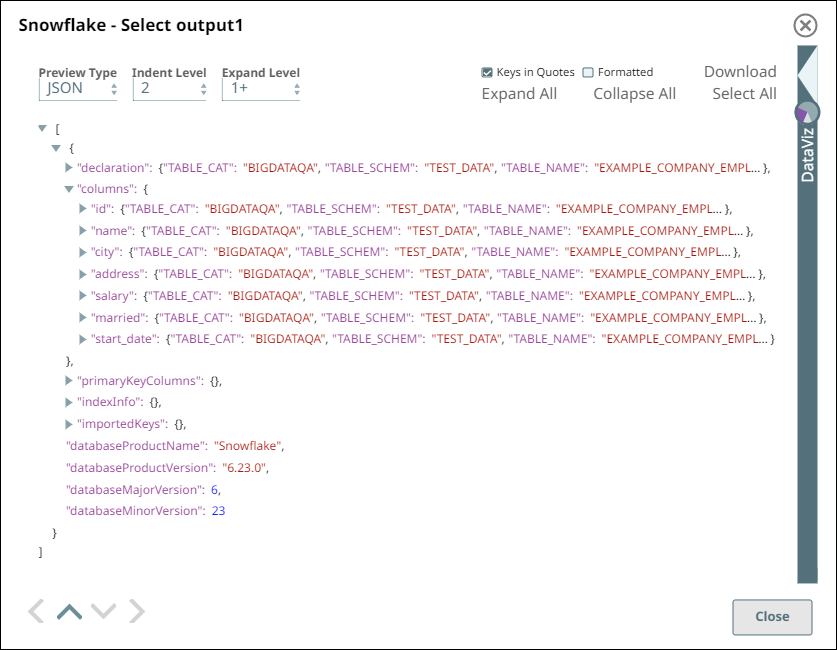
Task: Click the DataViz pie chart icon
Action: (x=806, y=113)
